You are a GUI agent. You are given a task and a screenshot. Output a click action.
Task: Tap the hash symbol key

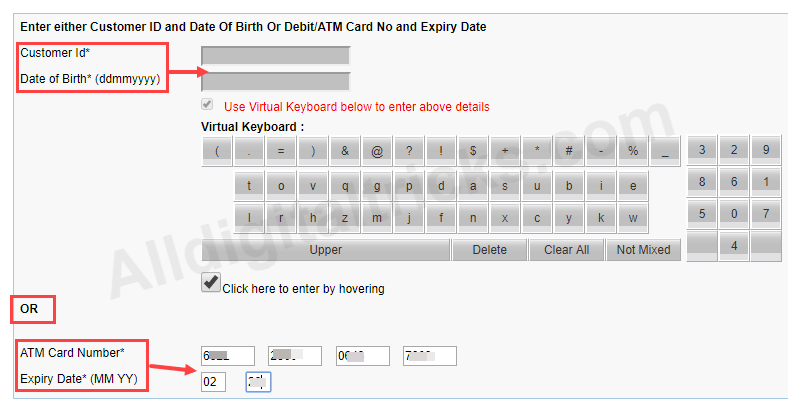point(569,150)
